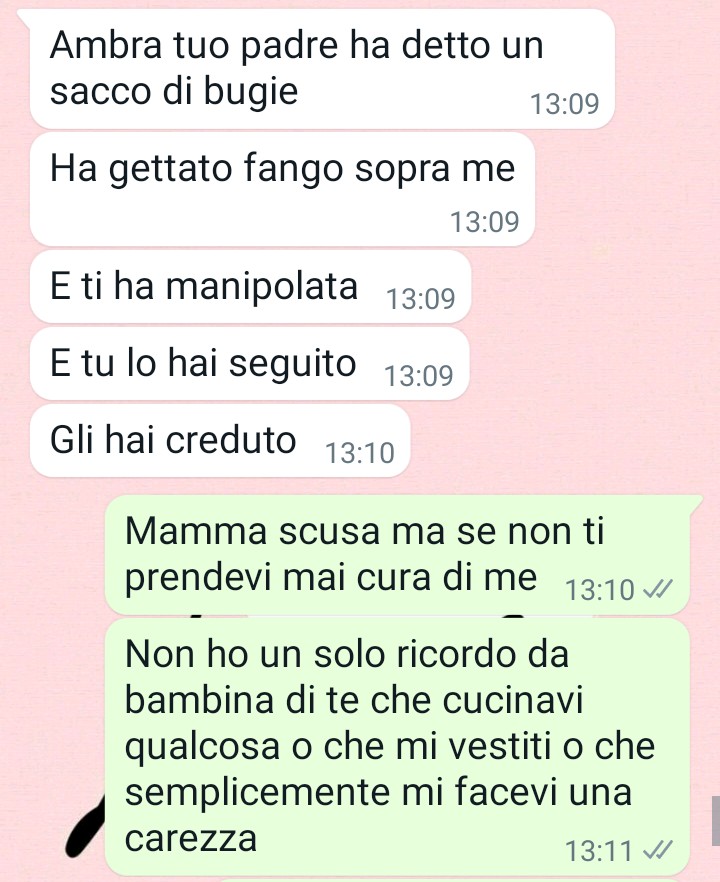Select the 'Non ho un solo ricordo' message
This screenshot has height=882, width=720.
click(397, 746)
